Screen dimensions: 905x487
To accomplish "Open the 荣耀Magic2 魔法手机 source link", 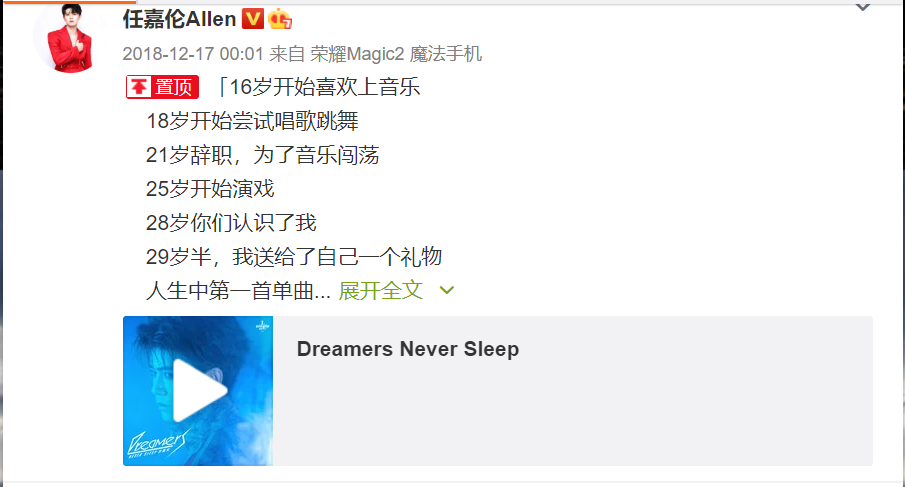I will click(x=396, y=54).
